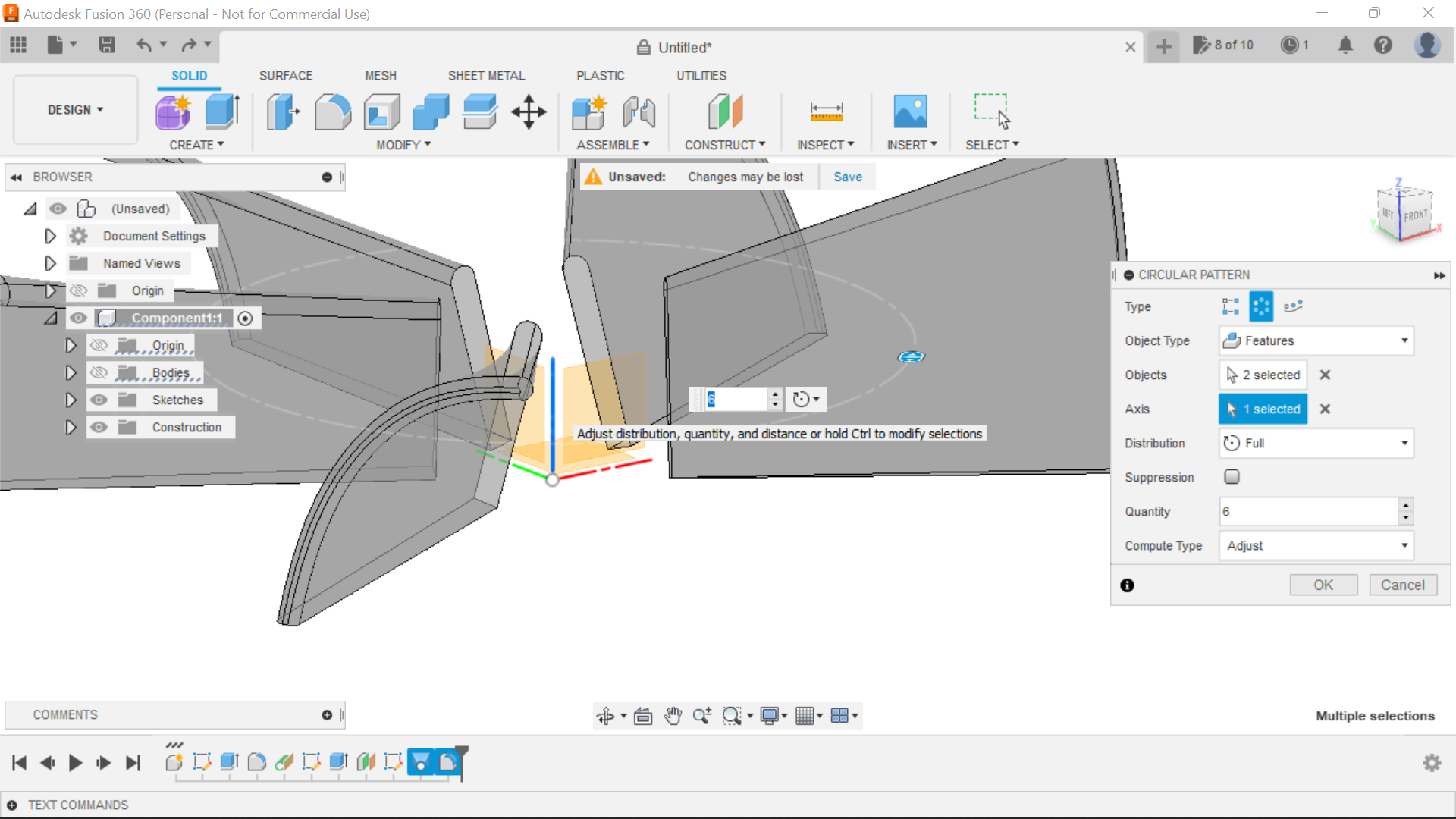Open the Distribution Full dropdown
Screen dimensions: 1456x819
[x=1316, y=443]
